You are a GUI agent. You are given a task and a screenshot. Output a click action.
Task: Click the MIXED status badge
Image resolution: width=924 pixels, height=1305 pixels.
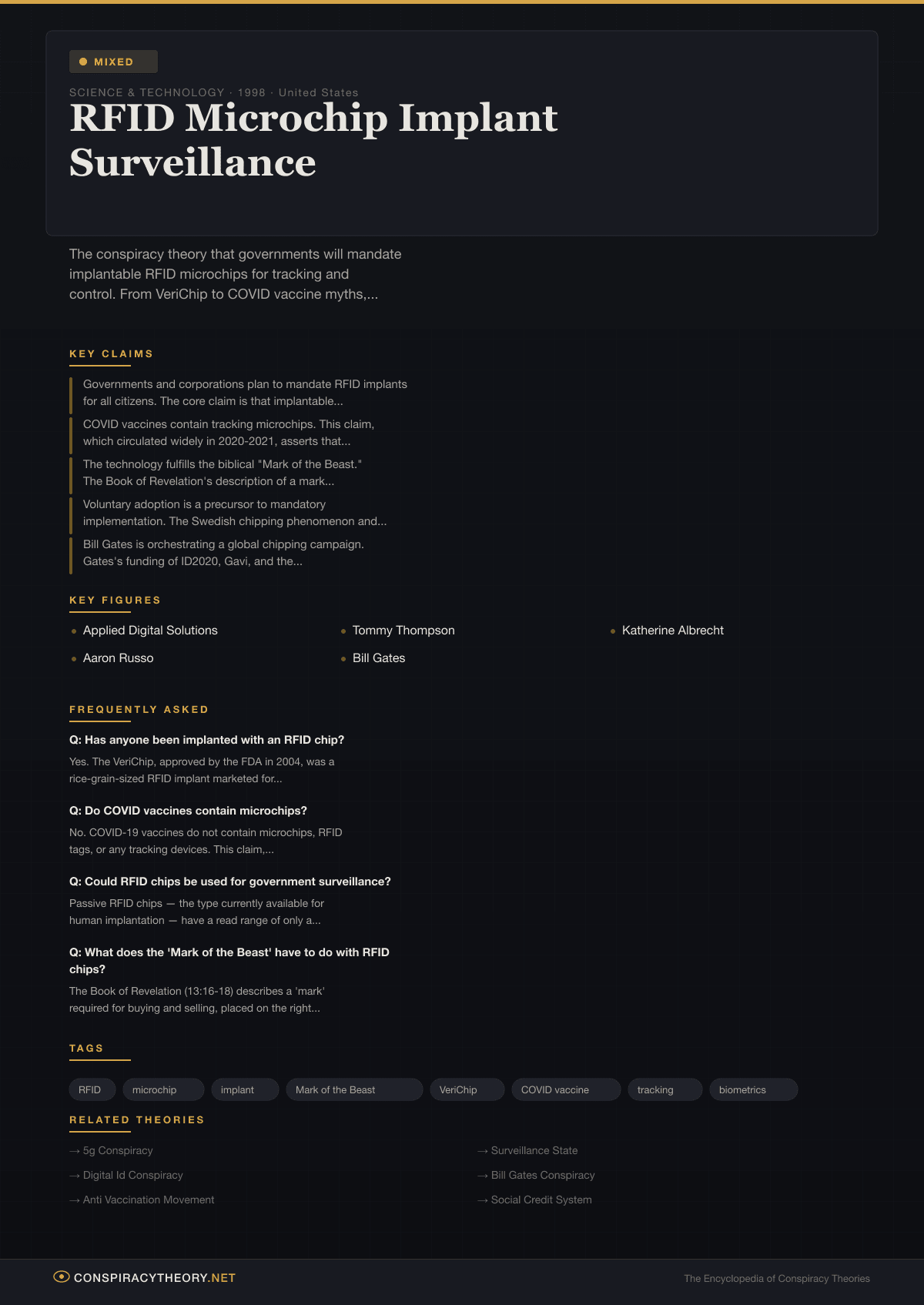point(113,62)
